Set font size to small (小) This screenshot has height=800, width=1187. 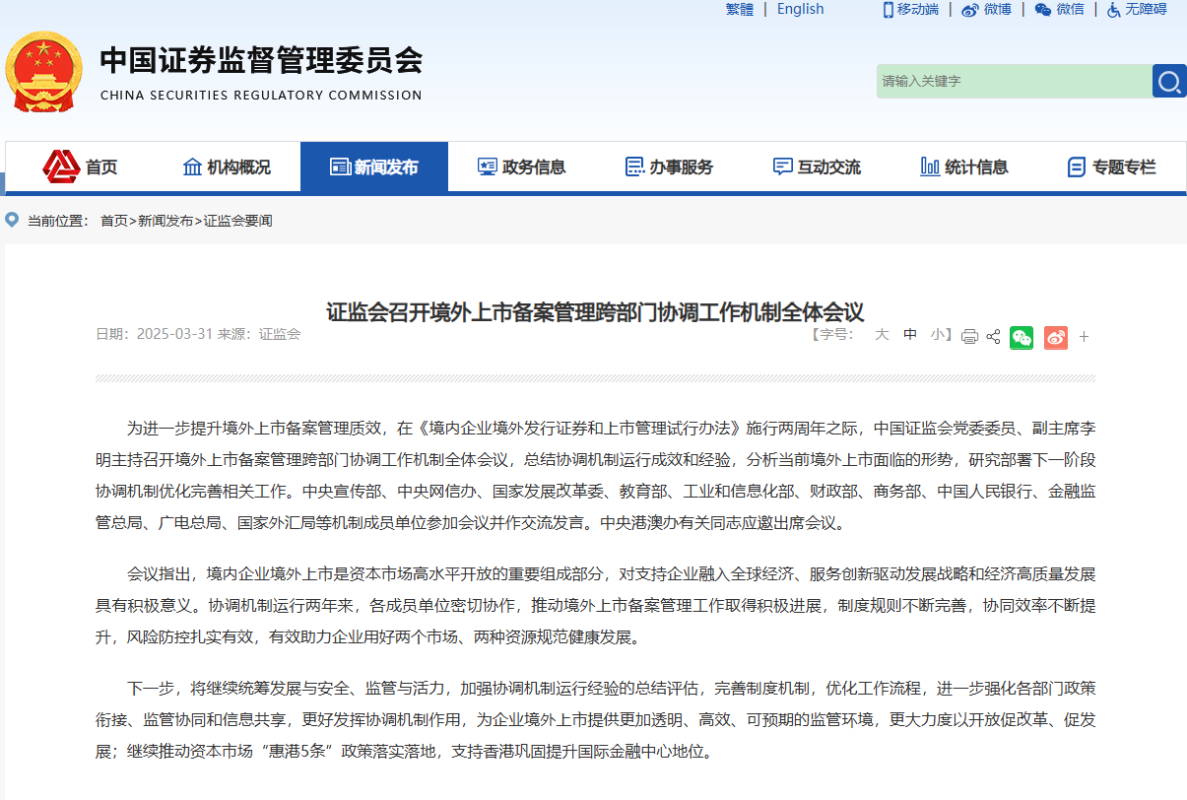(937, 335)
